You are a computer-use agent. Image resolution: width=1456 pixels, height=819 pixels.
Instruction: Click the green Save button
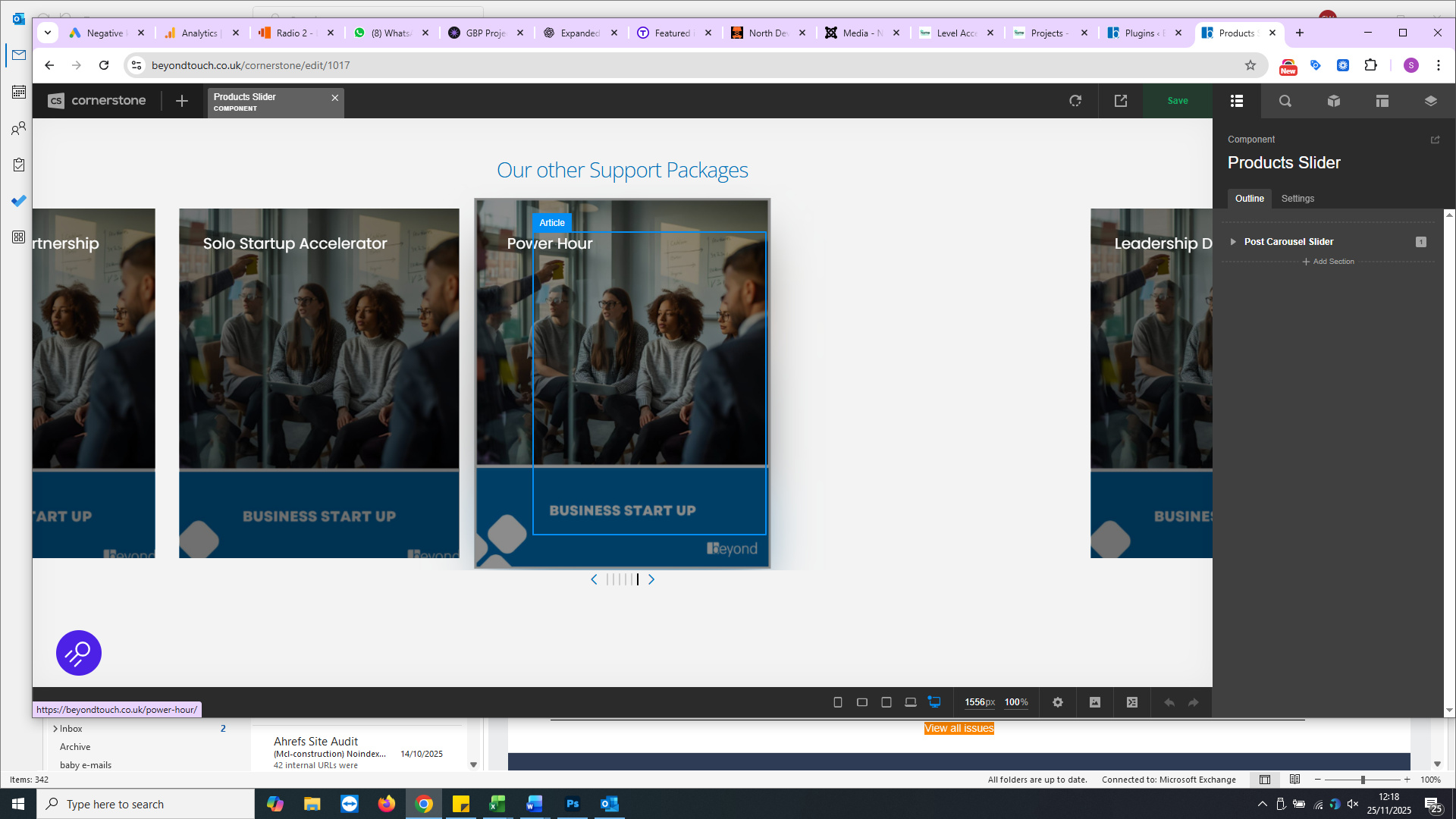click(1178, 101)
